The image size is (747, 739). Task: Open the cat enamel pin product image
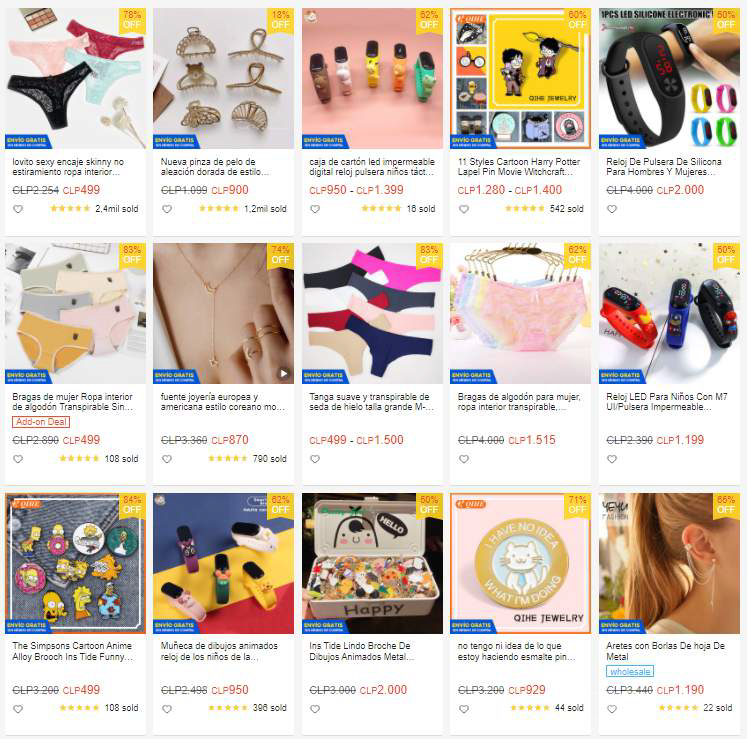[520, 563]
